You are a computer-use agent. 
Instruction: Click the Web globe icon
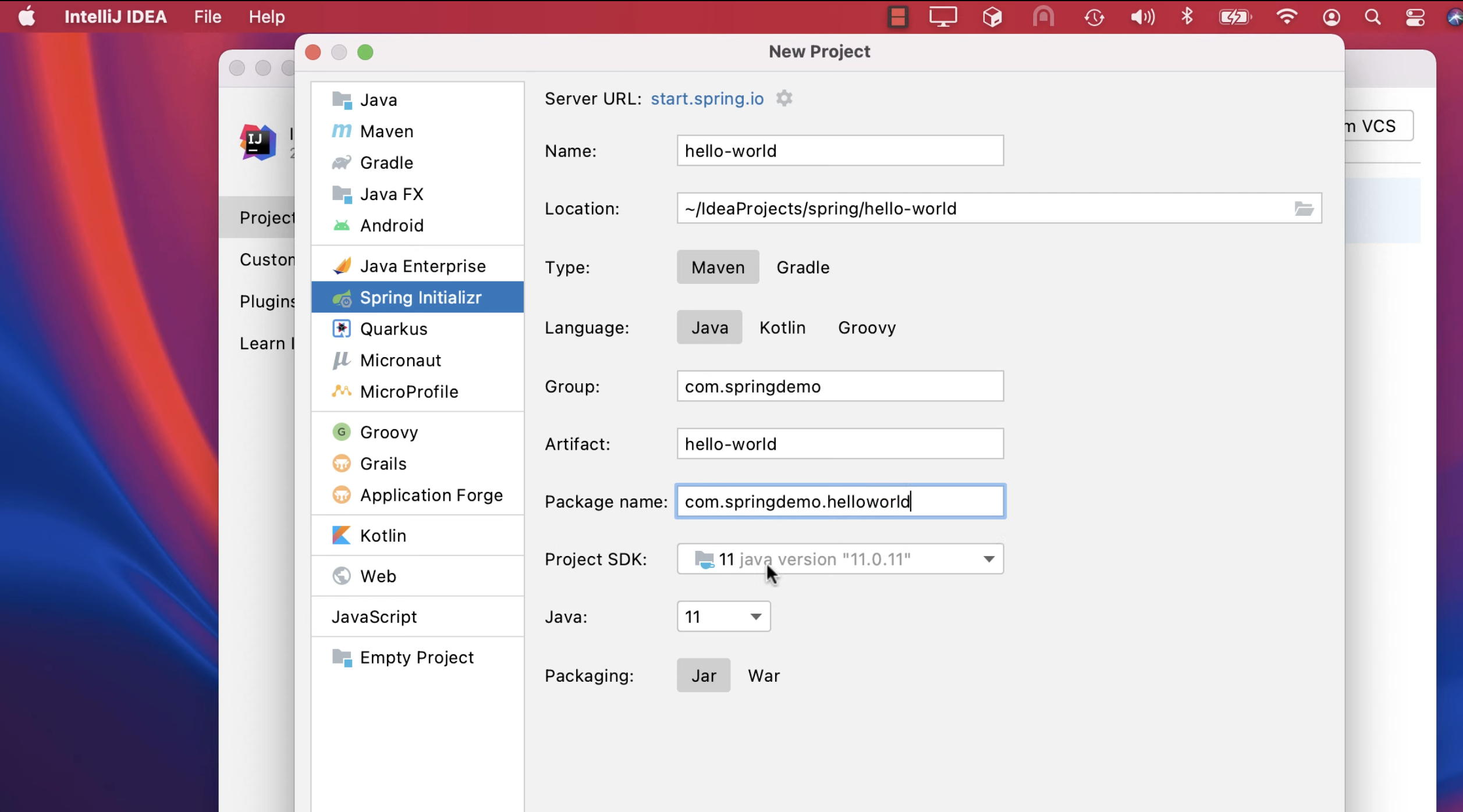[x=342, y=576]
